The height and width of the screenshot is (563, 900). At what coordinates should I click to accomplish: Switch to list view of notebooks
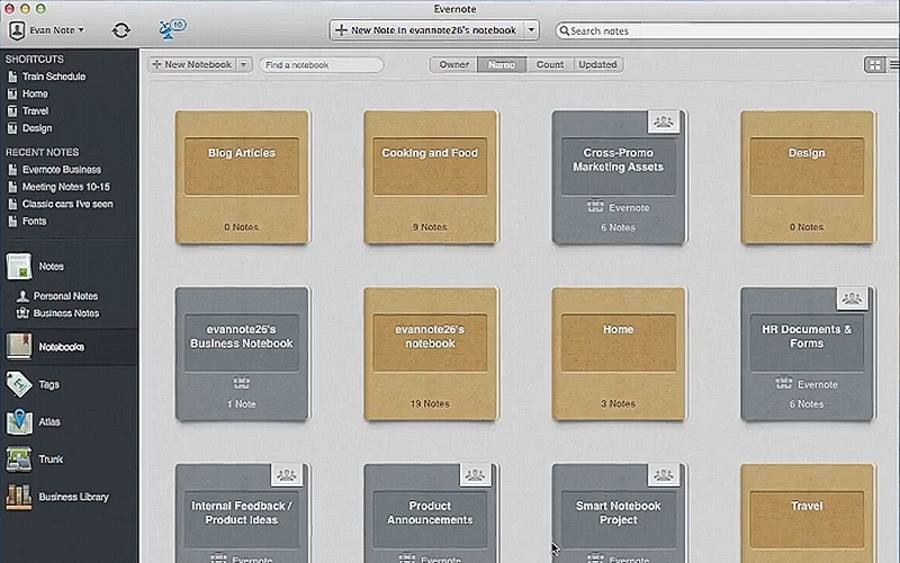[894, 65]
